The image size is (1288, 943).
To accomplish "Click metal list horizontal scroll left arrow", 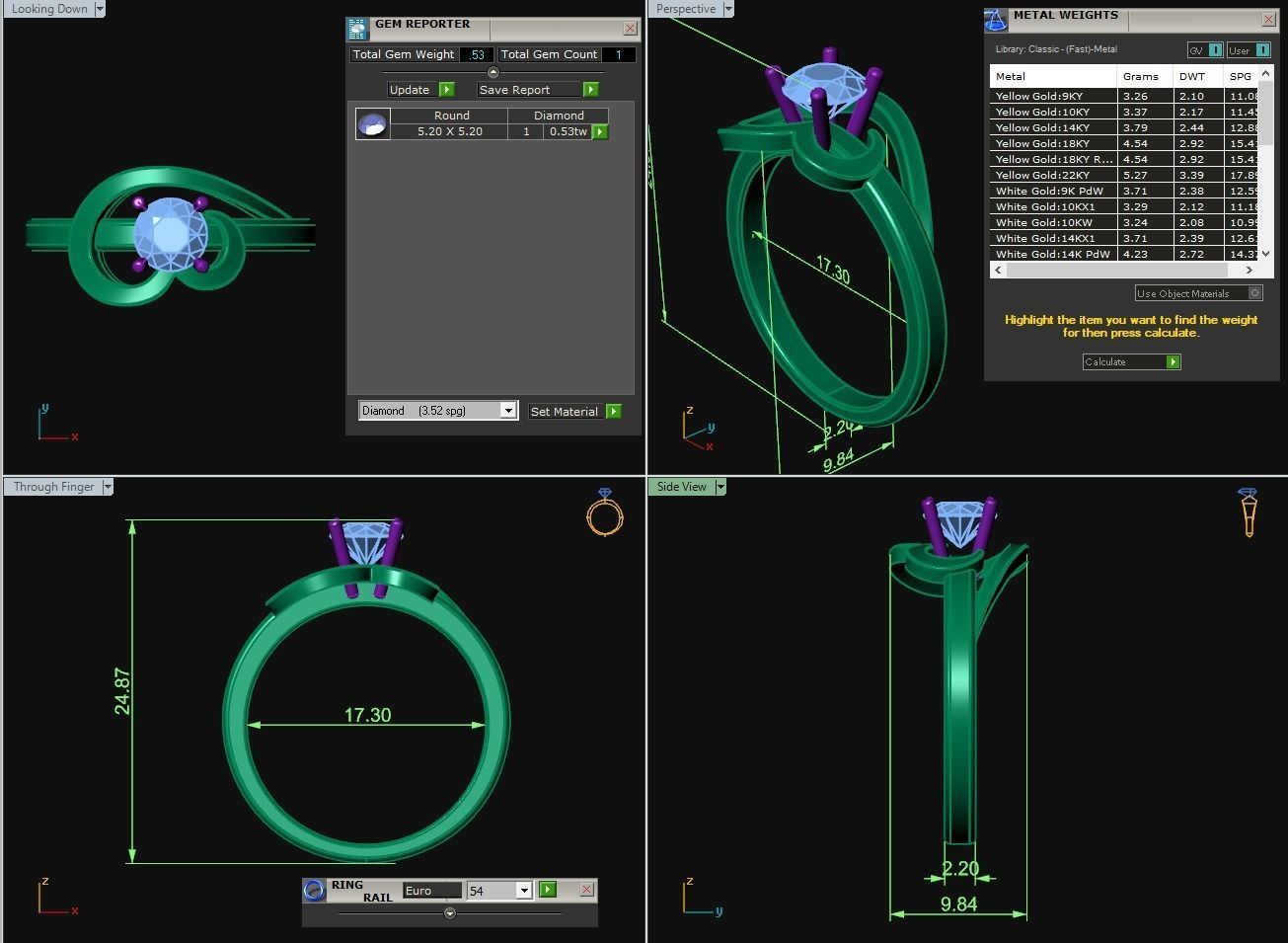I will pos(998,270).
